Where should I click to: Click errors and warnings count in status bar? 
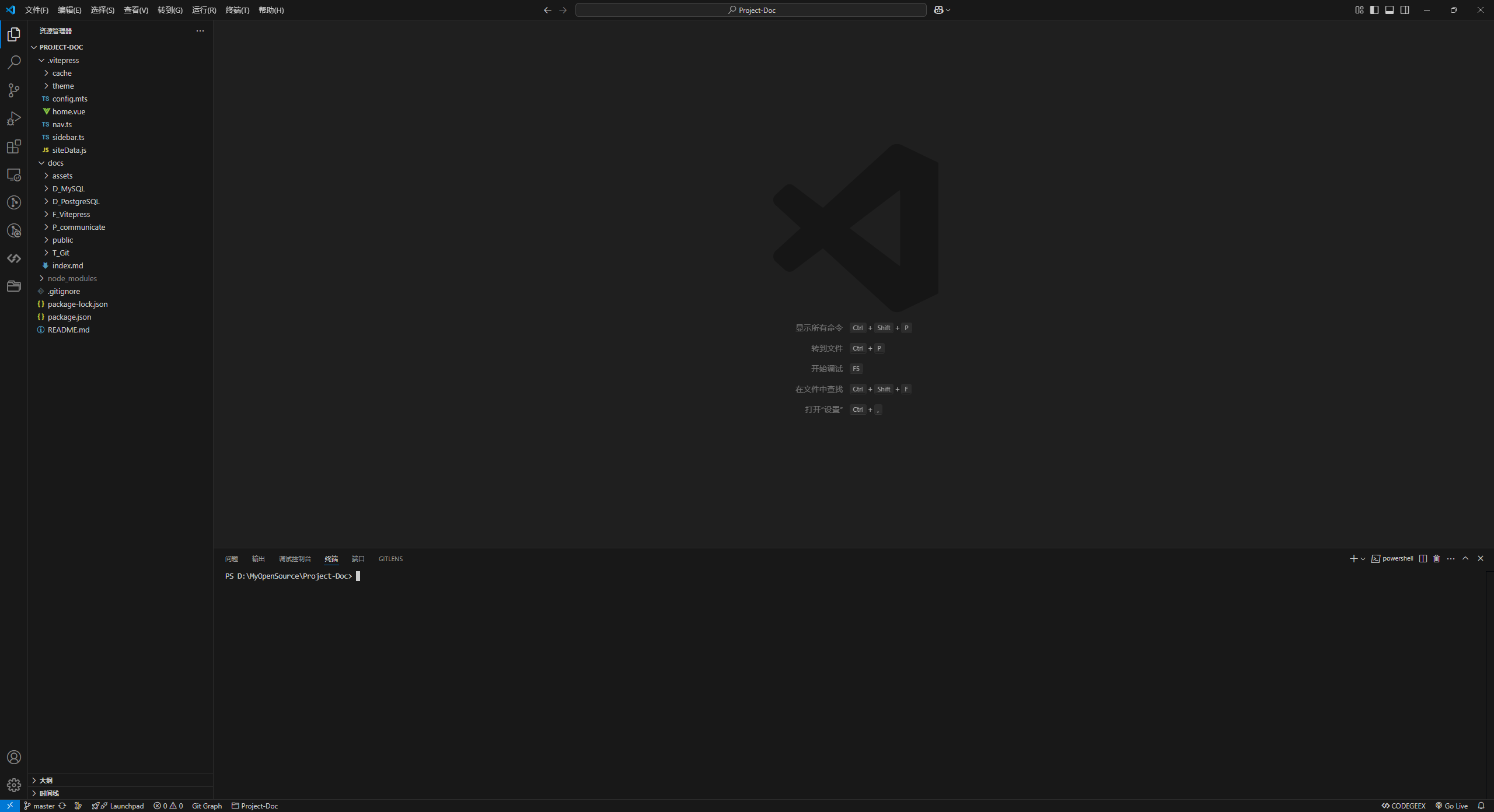[x=168, y=806]
